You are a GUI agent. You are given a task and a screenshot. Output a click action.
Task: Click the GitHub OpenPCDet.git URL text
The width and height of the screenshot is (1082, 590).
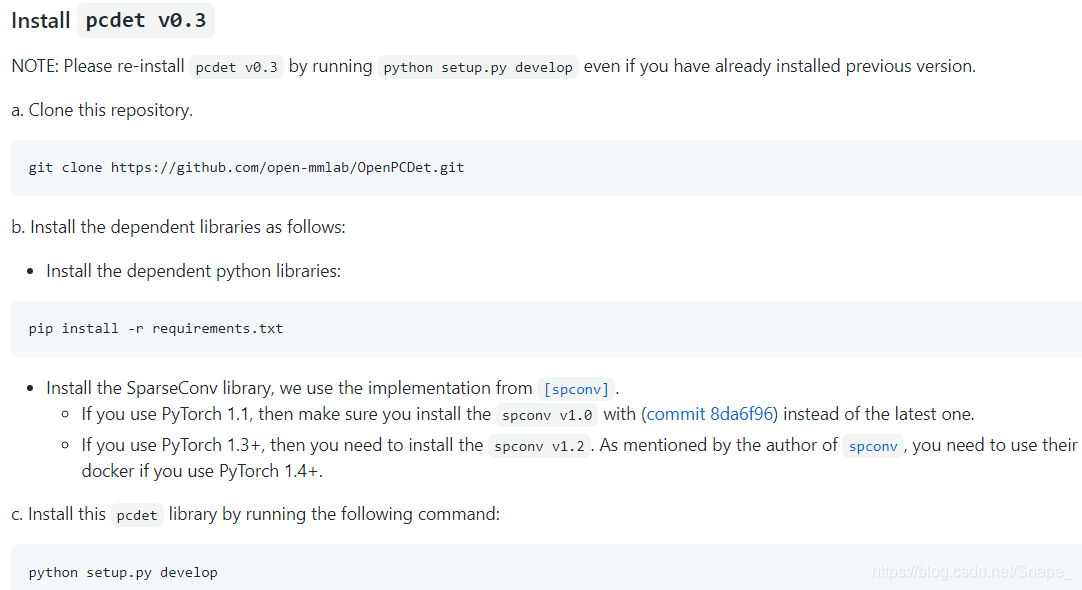click(x=287, y=168)
